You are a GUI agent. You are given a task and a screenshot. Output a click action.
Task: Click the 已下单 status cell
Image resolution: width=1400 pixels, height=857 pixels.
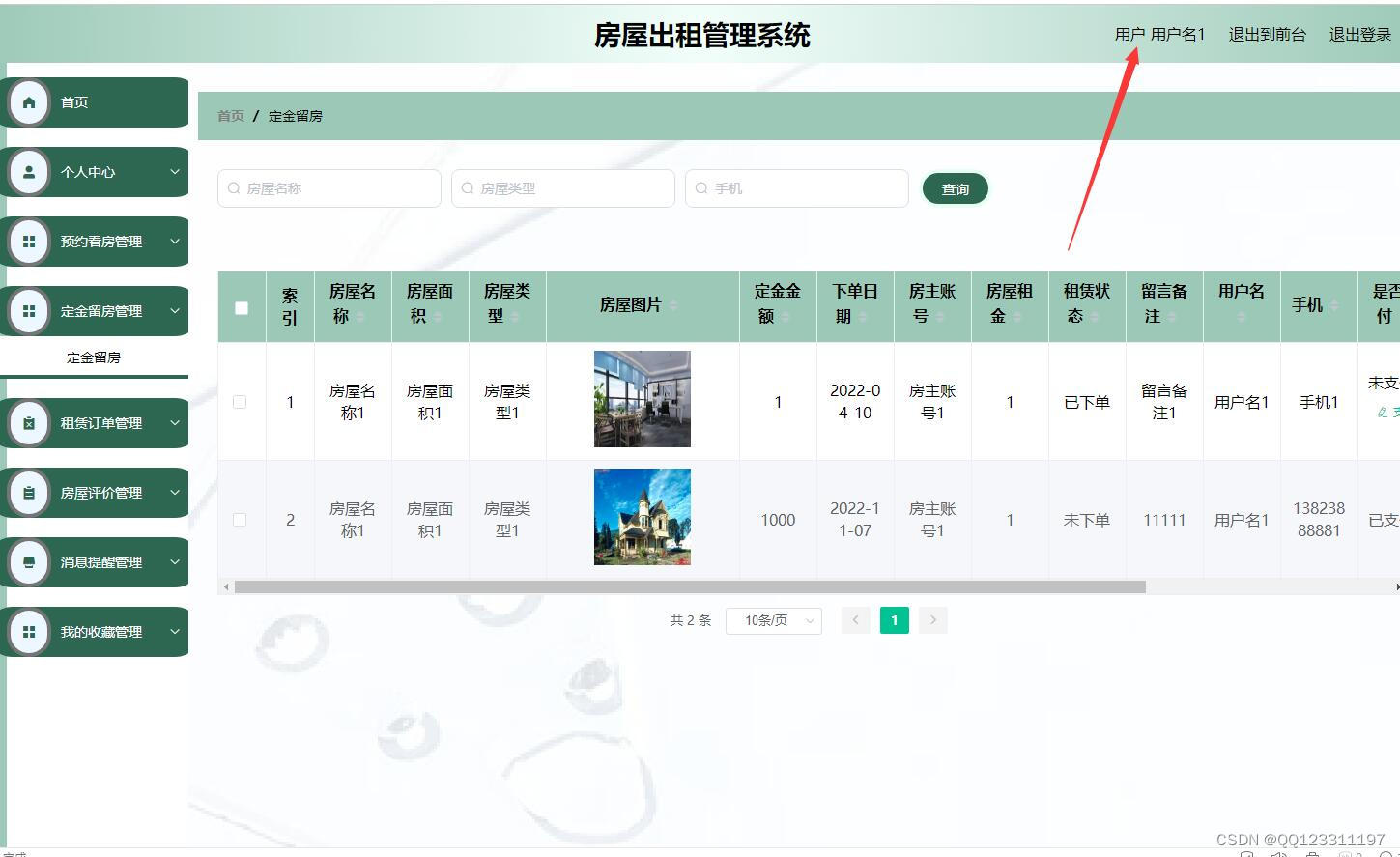[1087, 402]
